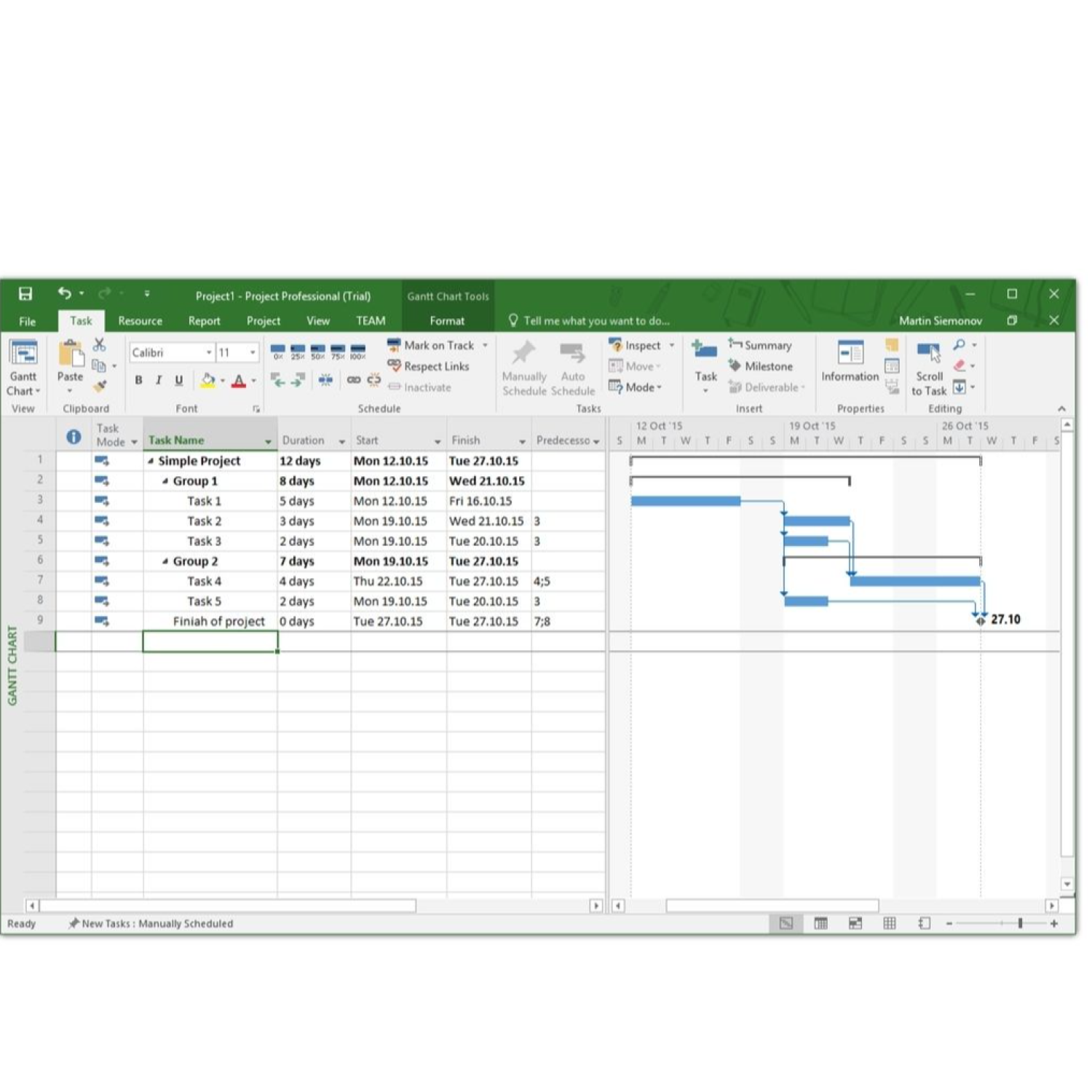Toggle bold formatting

tap(138, 380)
